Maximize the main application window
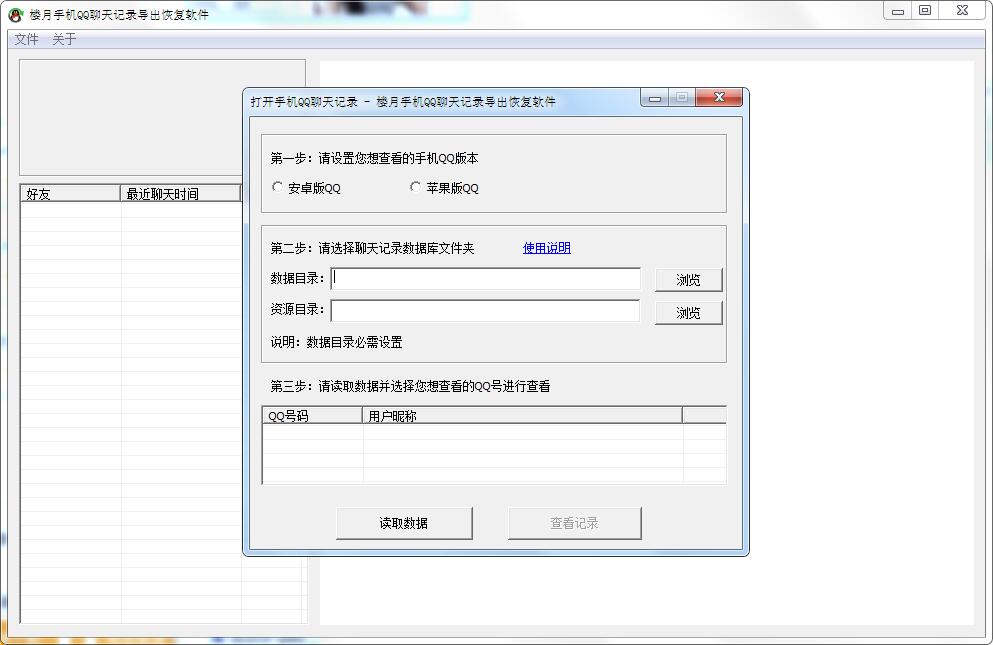 click(925, 11)
